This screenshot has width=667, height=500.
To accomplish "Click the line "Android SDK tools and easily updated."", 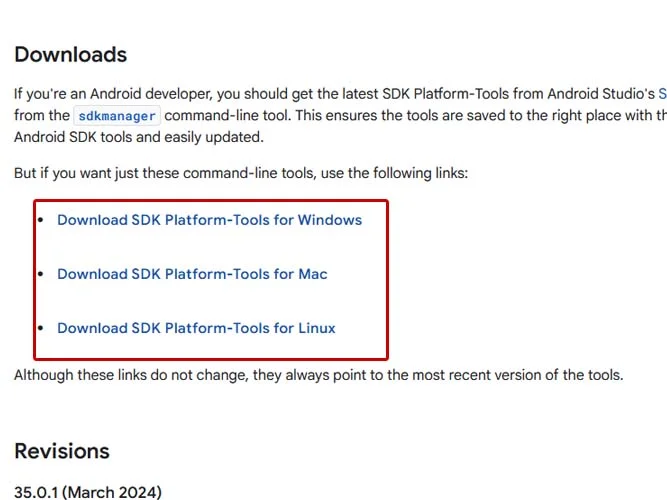I will 139,137.
